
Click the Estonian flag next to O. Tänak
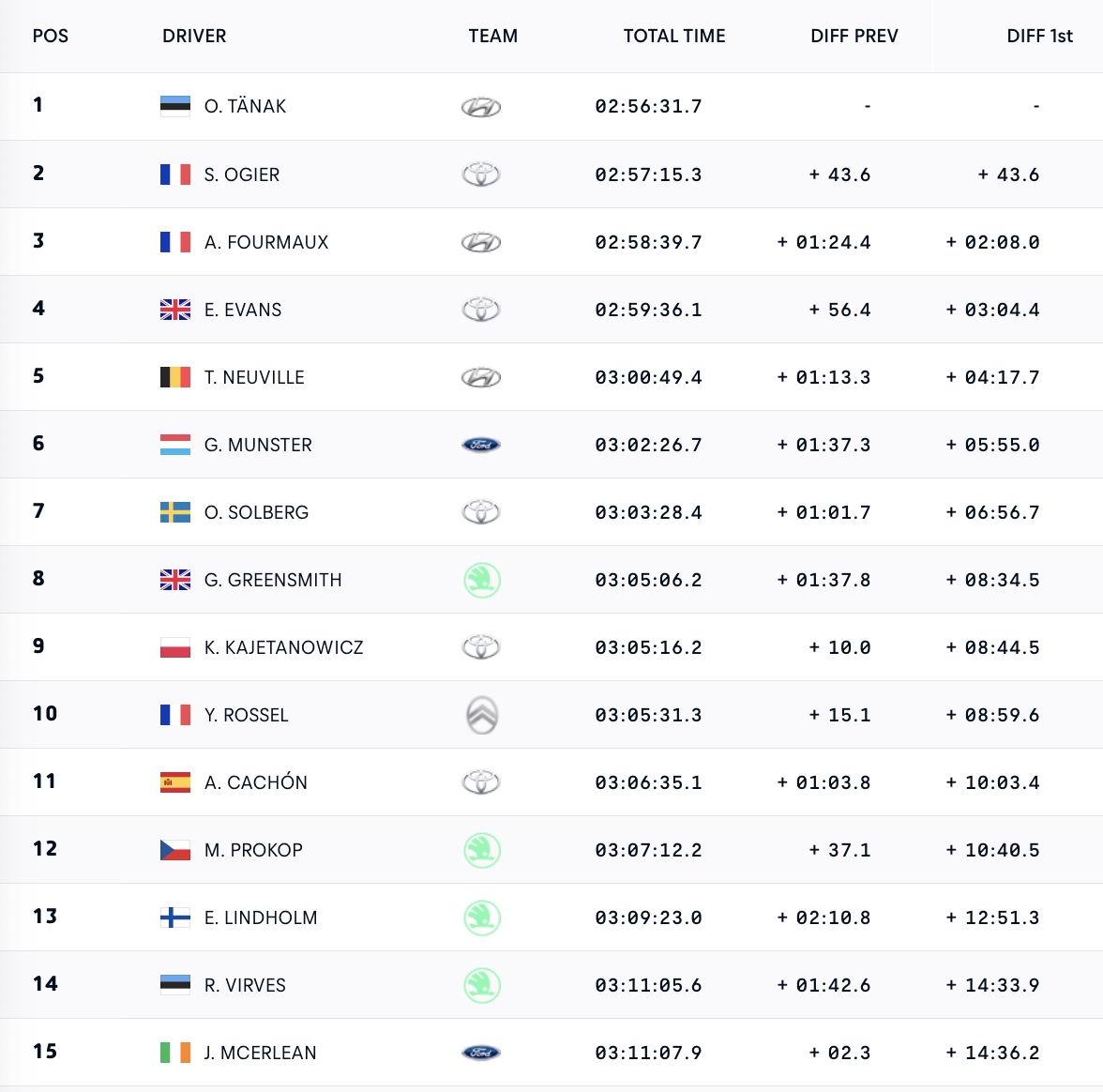(x=175, y=106)
